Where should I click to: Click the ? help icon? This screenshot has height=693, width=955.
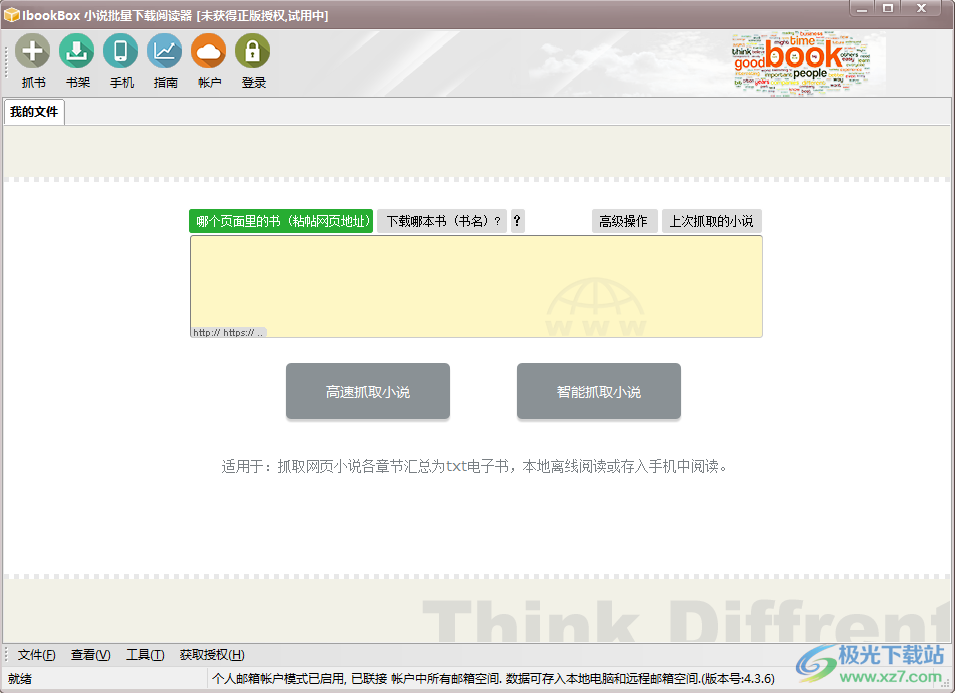click(516, 221)
